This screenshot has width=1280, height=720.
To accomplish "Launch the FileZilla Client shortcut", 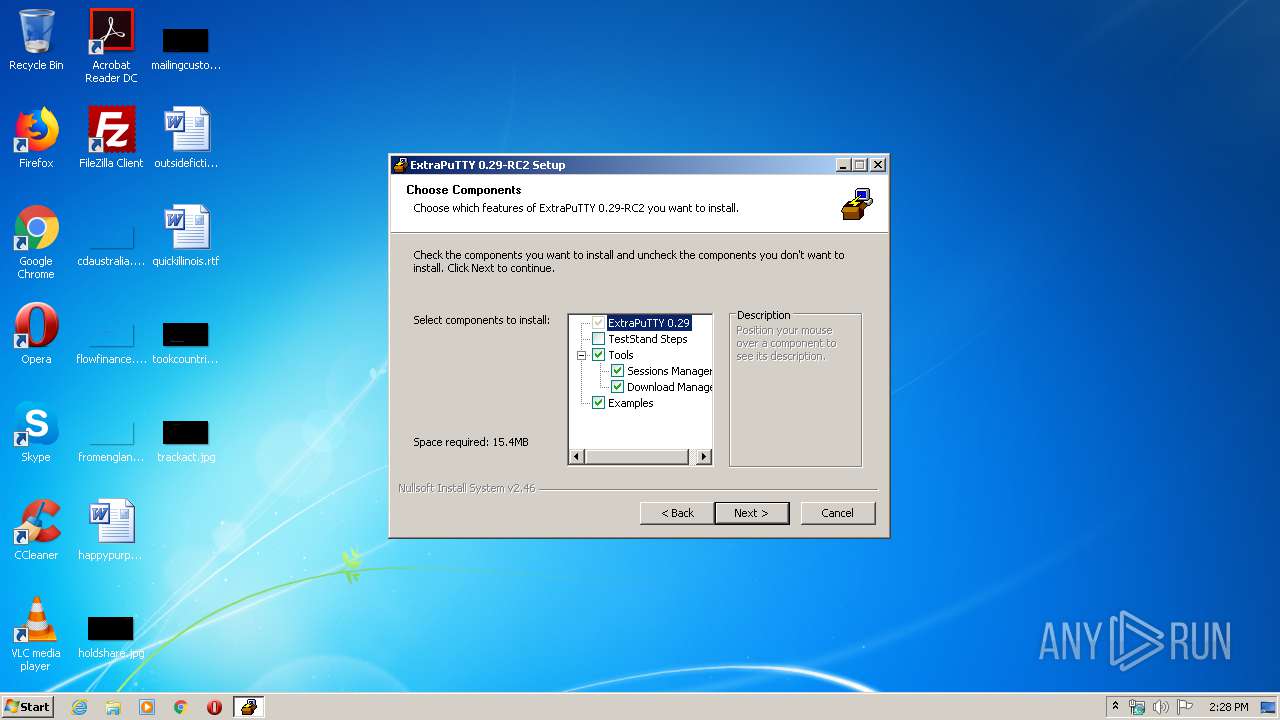I will coord(111,138).
